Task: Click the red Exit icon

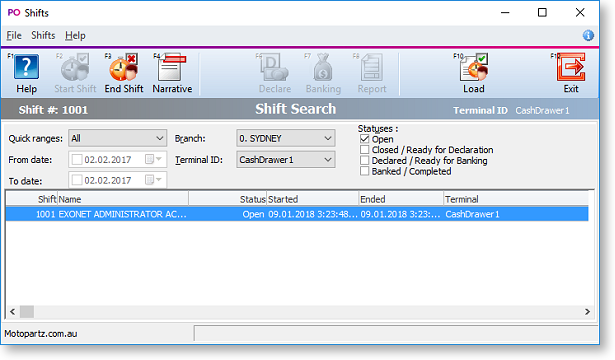Action: pyautogui.click(x=571, y=67)
